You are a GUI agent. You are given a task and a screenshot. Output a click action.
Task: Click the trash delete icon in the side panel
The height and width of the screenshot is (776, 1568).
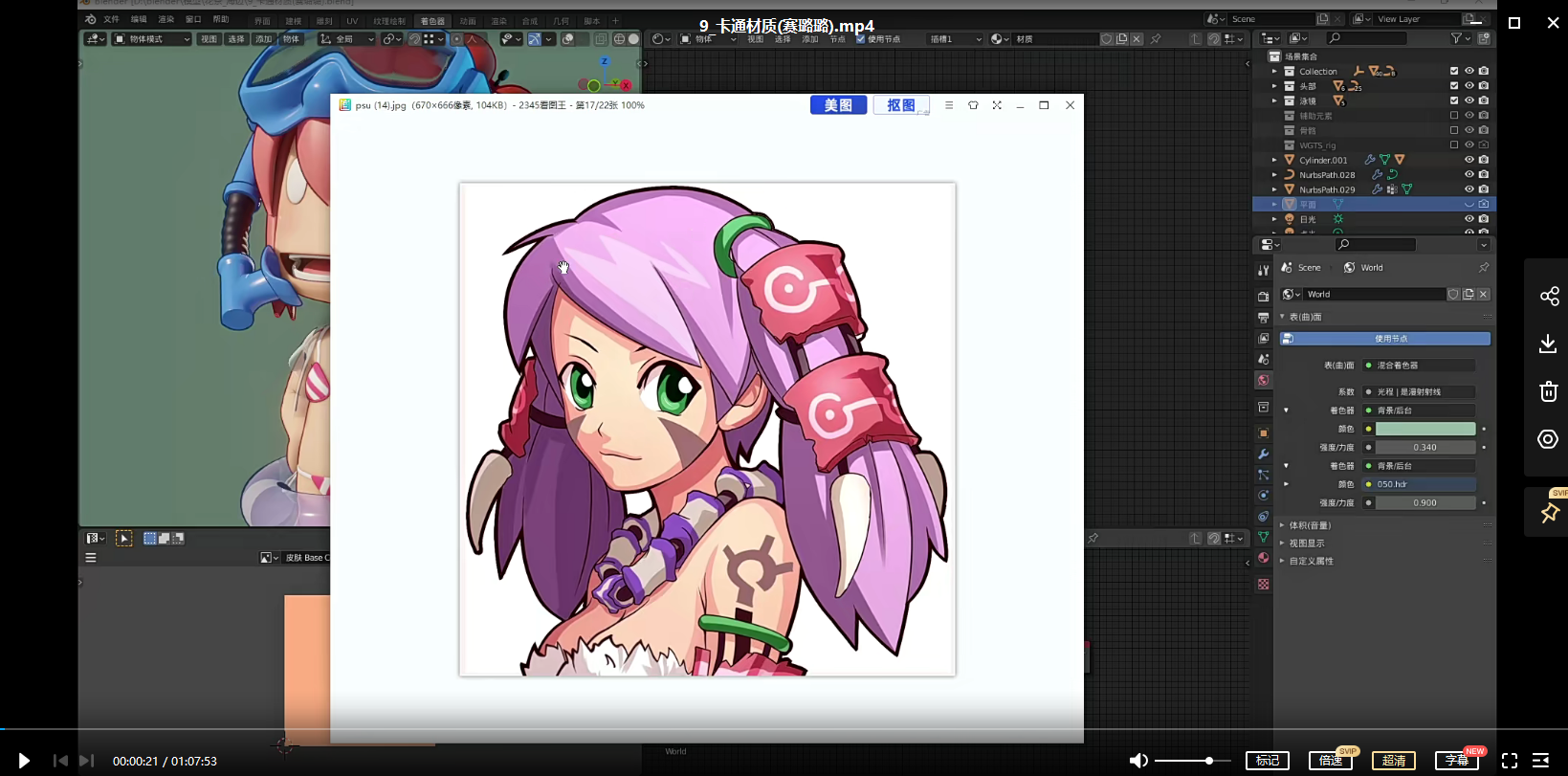point(1549,390)
